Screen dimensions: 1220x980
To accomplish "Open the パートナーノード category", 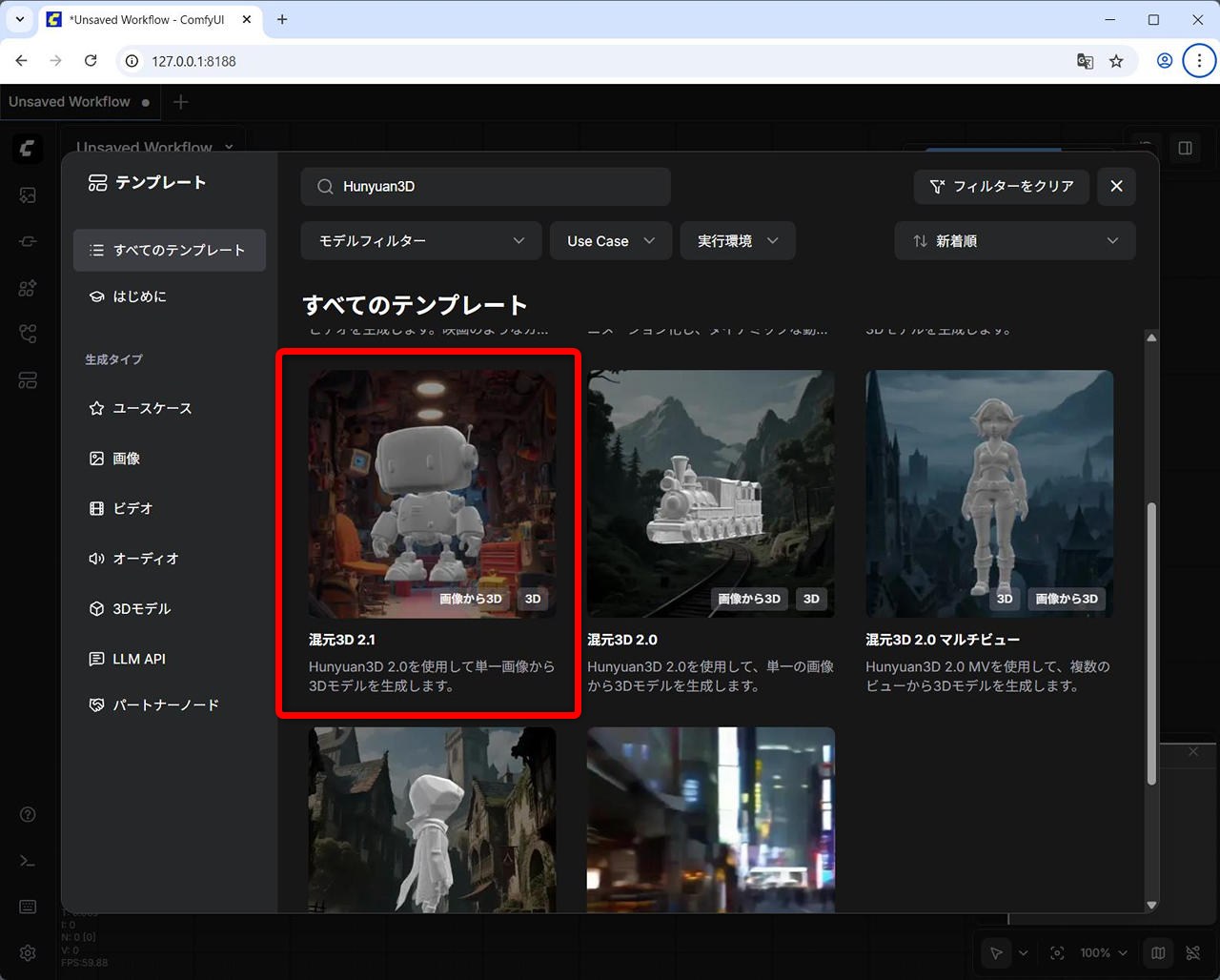I will point(165,705).
